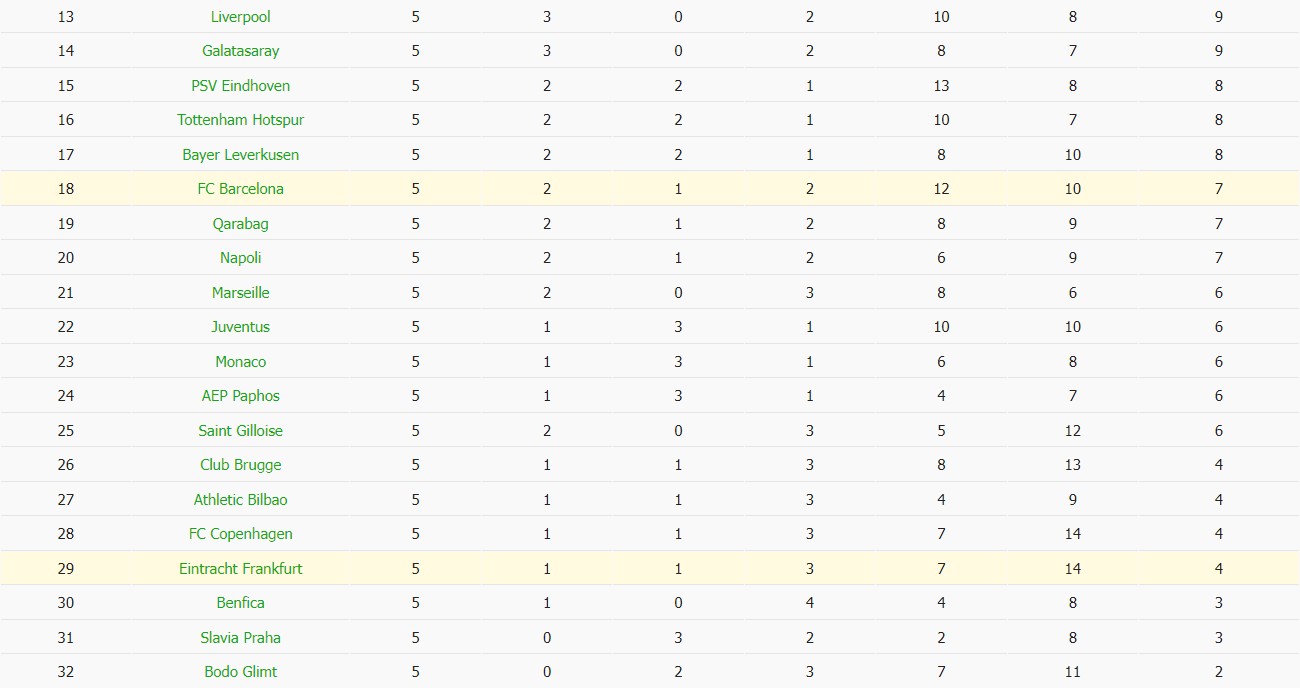Click the Eintracht Frankfurt link
The width and height of the screenshot is (1300, 688).
click(241, 569)
